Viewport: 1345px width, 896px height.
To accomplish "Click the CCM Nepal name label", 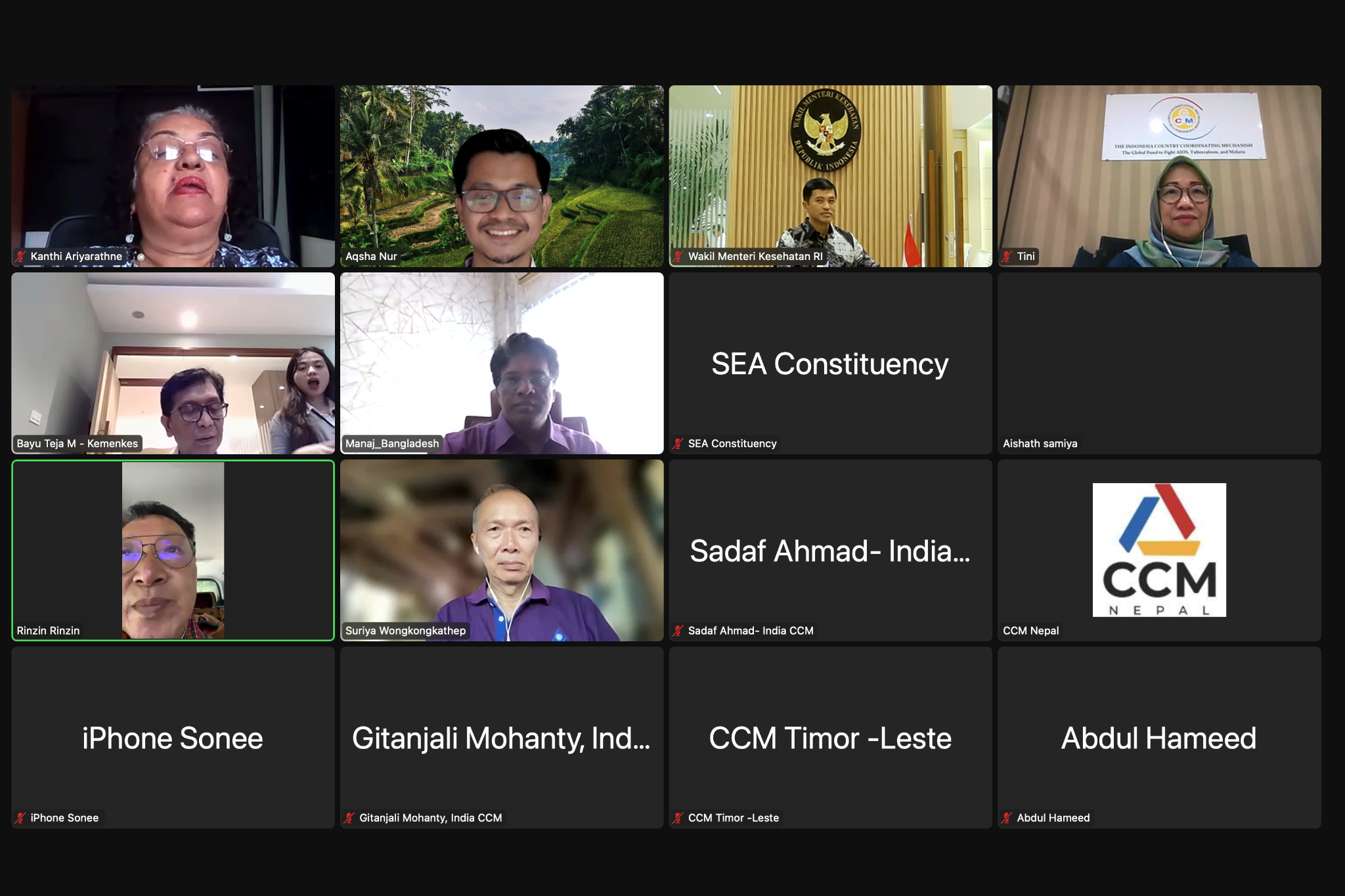I will pyautogui.click(x=1030, y=631).
